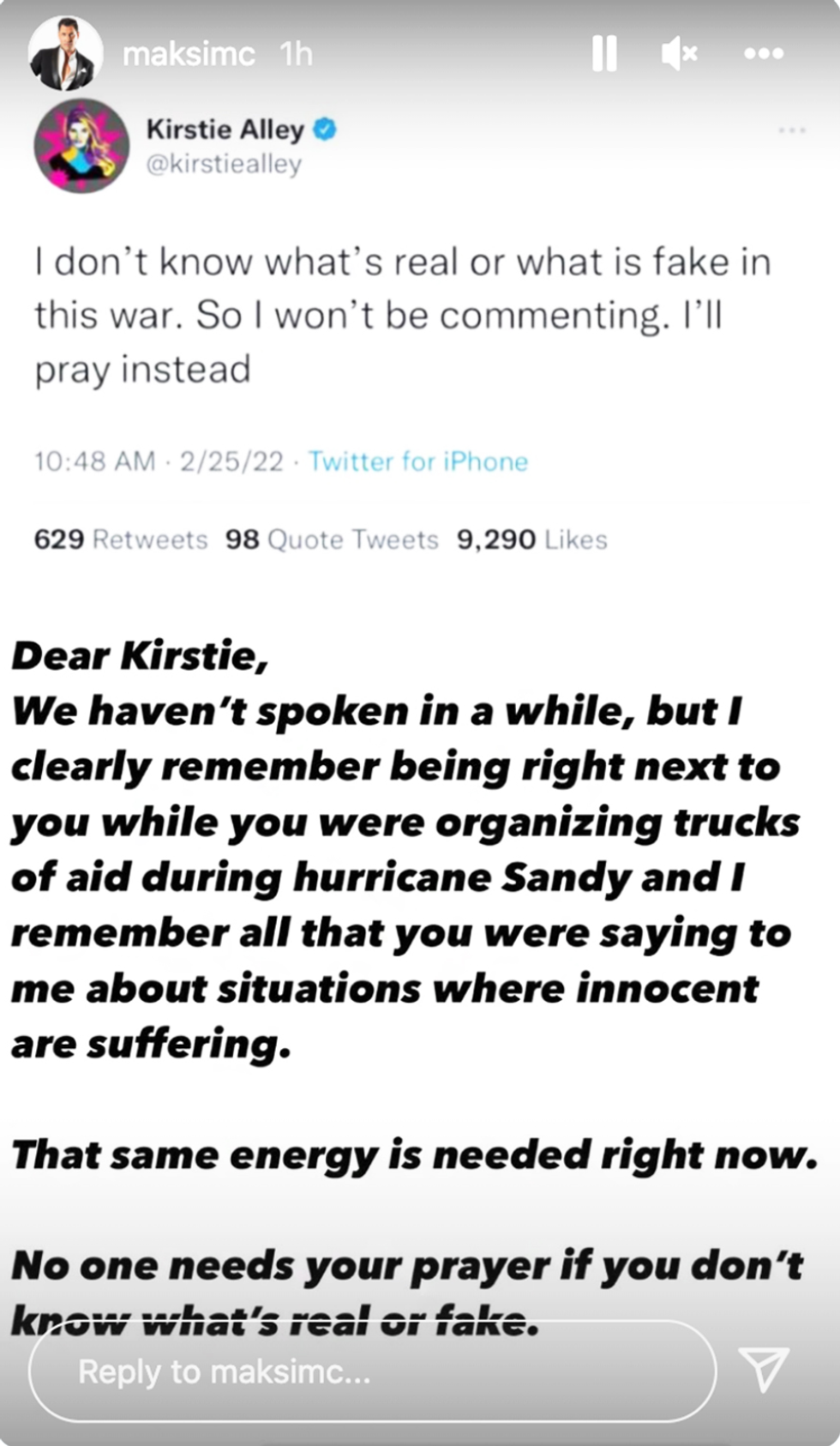
Task: Tap the paper plane share icon
Action: (763, 1368)
